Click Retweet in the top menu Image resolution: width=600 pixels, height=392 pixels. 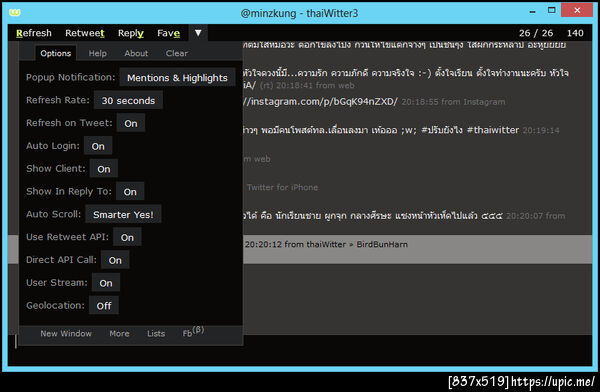click(x=85, y=33)
